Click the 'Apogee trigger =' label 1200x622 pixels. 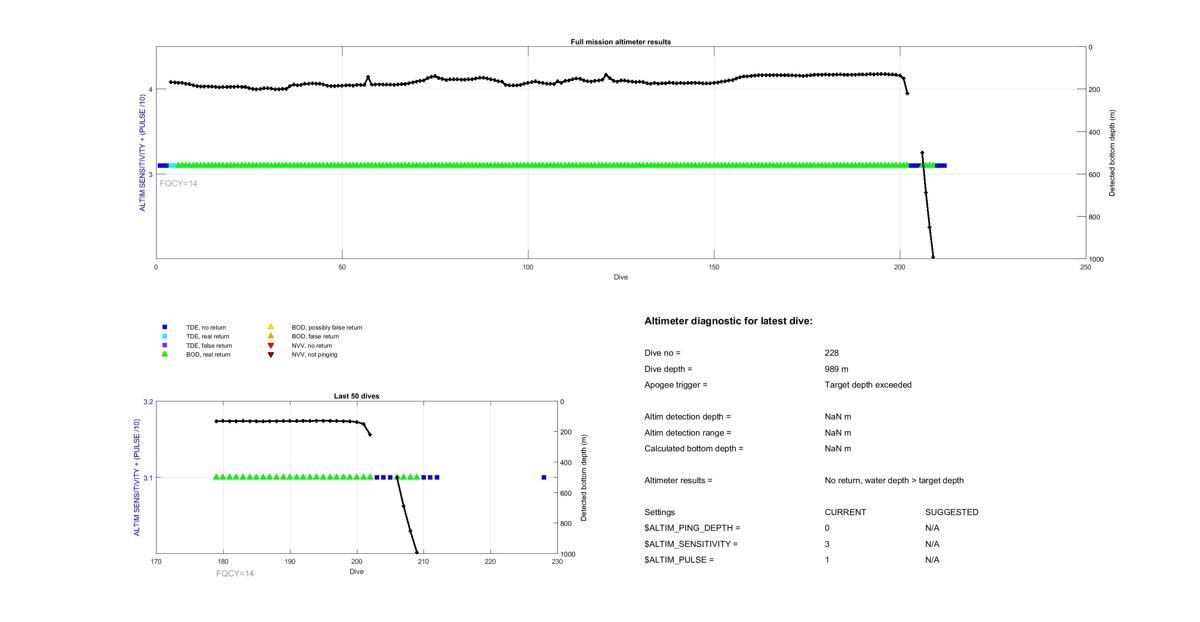pyautogui.click(x=676, y=385)
